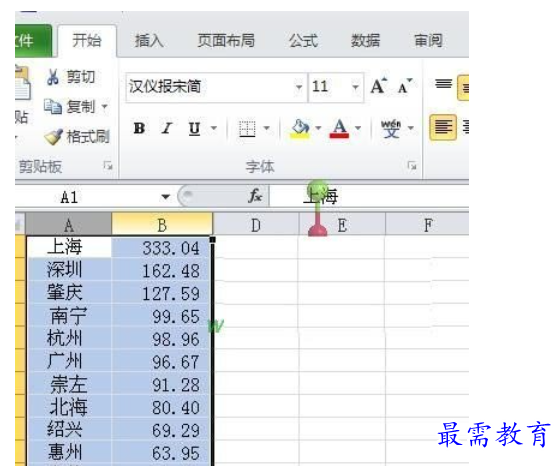The width and height of the screenshot is (559, 466).
Task: Select cell containing 绍兴
Action: pyautogui.click(x=69, y=429)
